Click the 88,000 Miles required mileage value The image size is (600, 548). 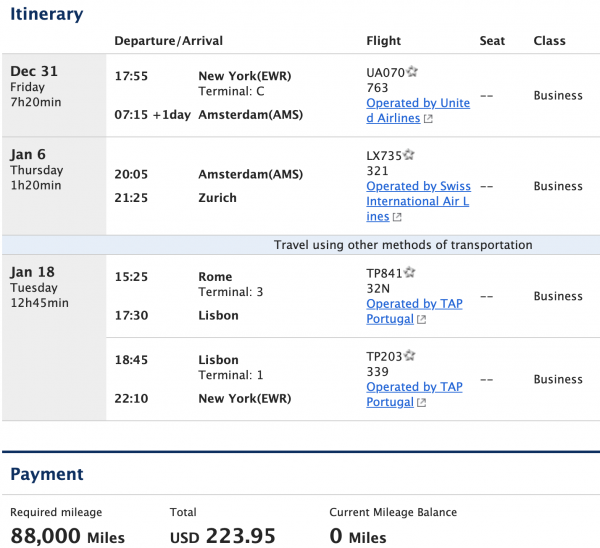tap(67, 537)
